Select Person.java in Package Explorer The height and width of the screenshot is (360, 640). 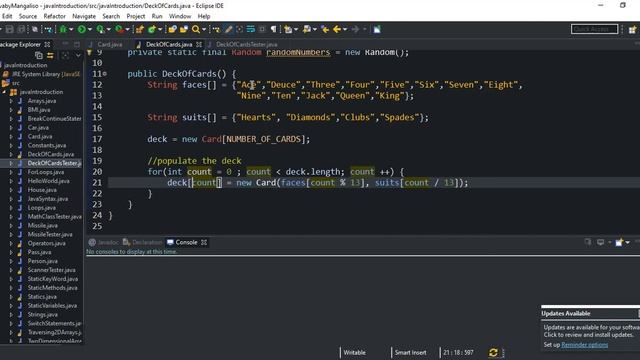pos(42,261)
